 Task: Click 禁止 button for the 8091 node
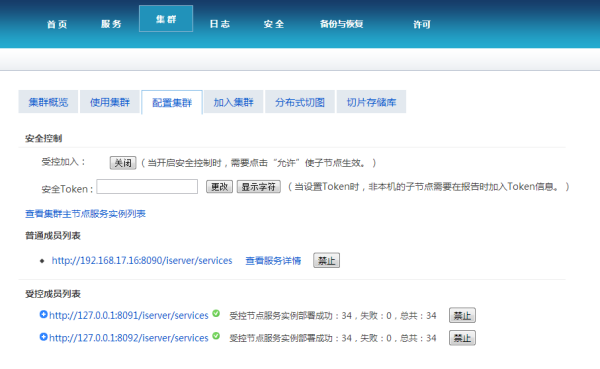point(462,315)
